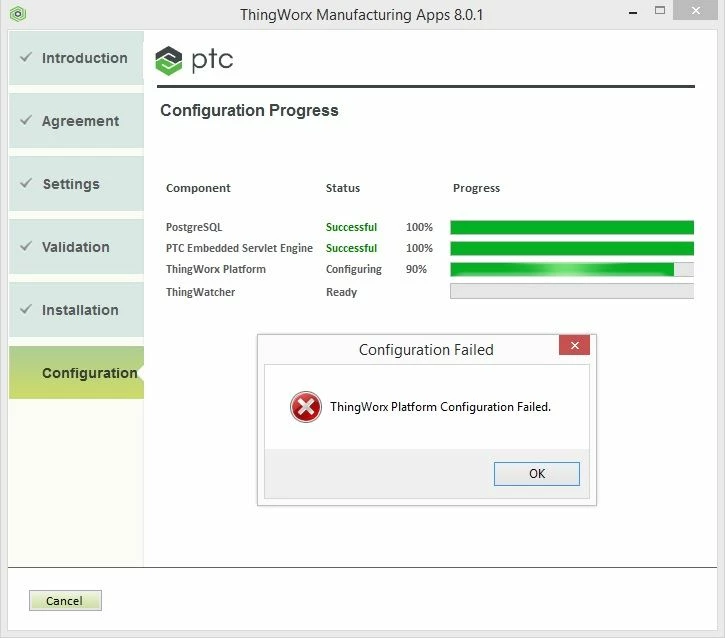Click the red error icon in dialog
This screenshot has height=638, width=725.
click(x=306, y=407)
